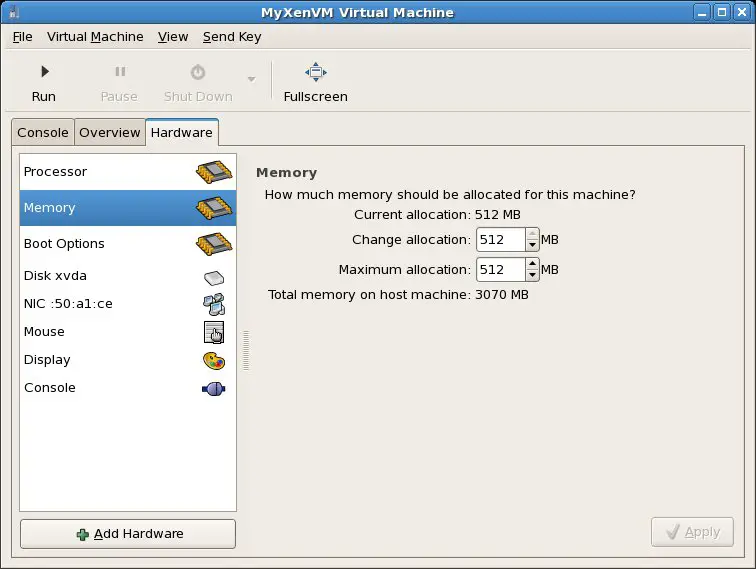
Task: Select the Hardware tab
Action: pyautogui.click(x=182, y=133)
